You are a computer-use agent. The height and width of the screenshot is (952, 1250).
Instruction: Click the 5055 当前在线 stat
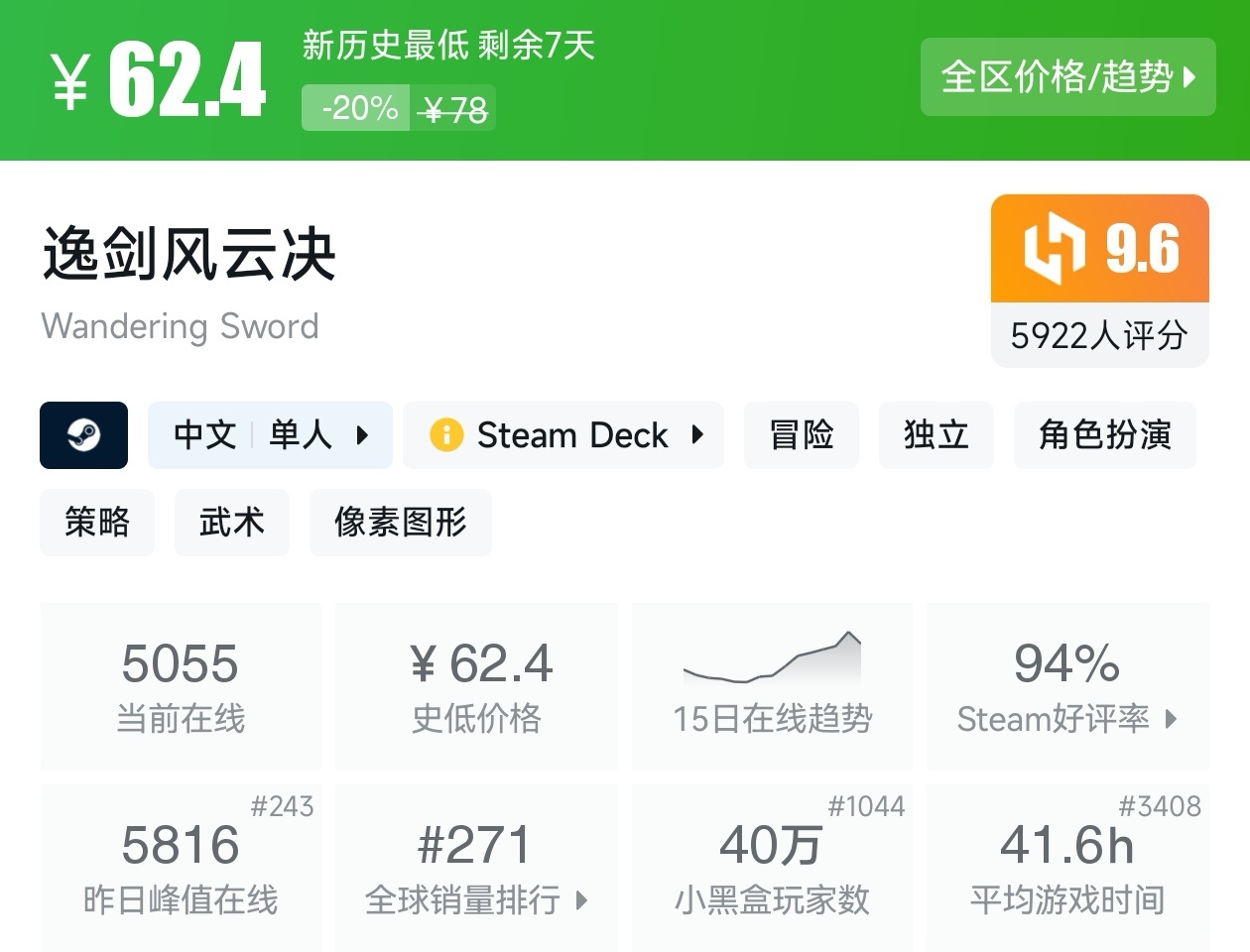click(181, 684)
